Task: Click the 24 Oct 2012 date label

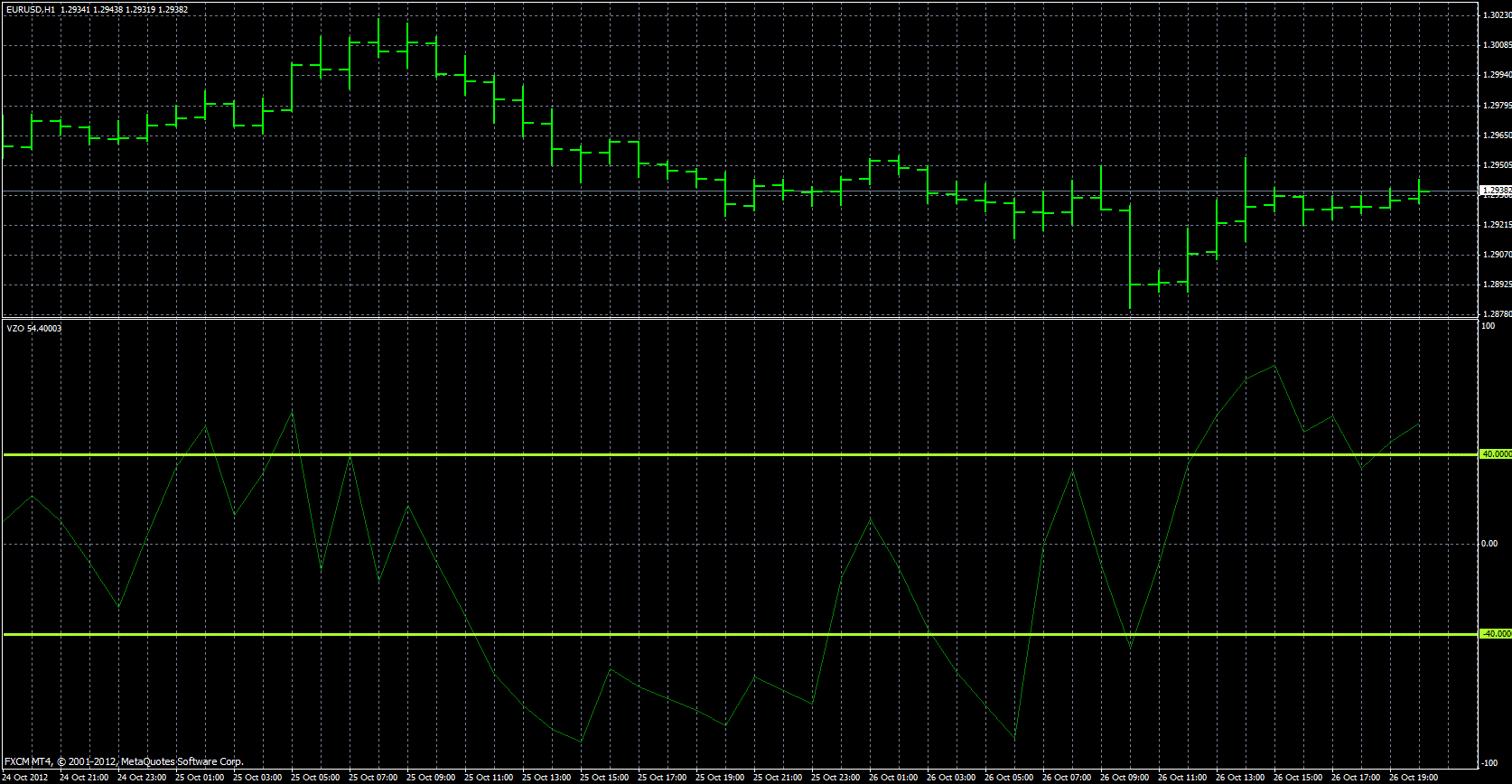Action: (x=25, y=778)
